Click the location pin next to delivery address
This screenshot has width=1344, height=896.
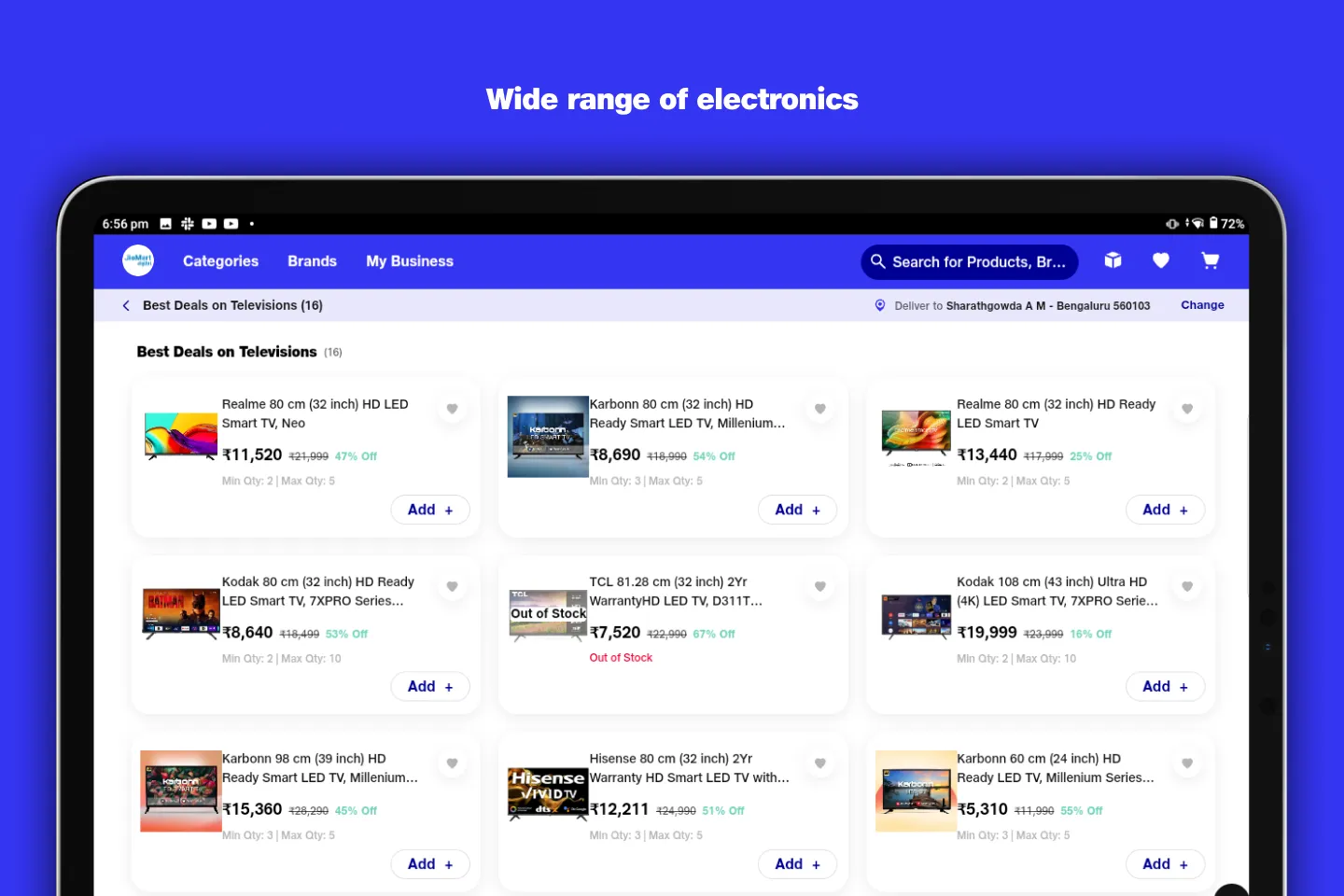pos(879,305)
